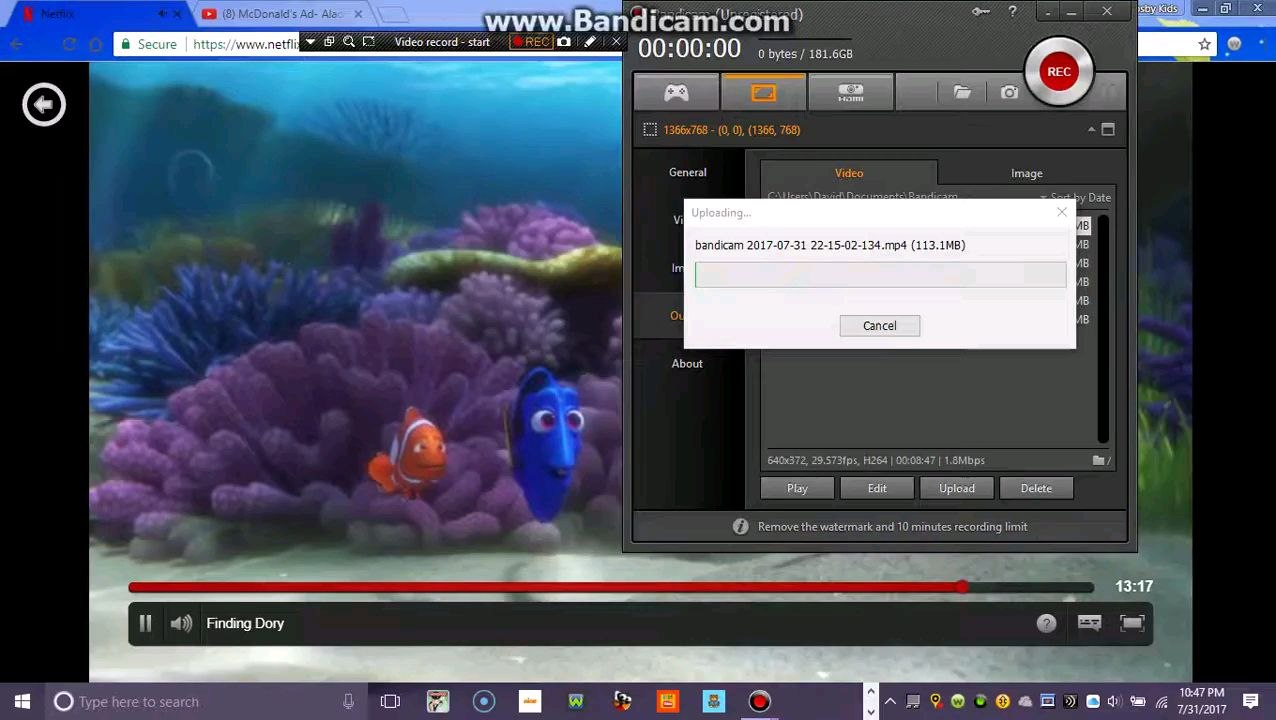Edit the selected Bandicam video
1276x720 pixels.
(877, 488)
